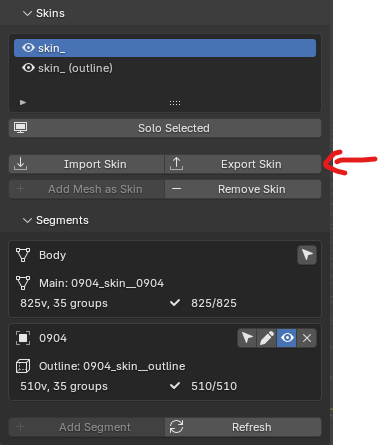This screenshot has width=378, height=445.
Task: Click the checkmark next to 825/825
Action: 175,303
